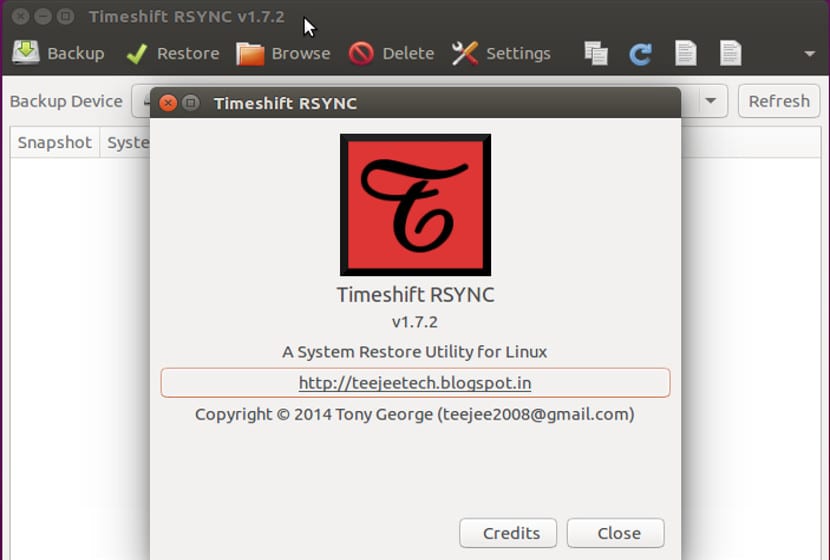
Task: Sort by the Snapshot column header
Action: pyautogui.click(x=54, y=142)
